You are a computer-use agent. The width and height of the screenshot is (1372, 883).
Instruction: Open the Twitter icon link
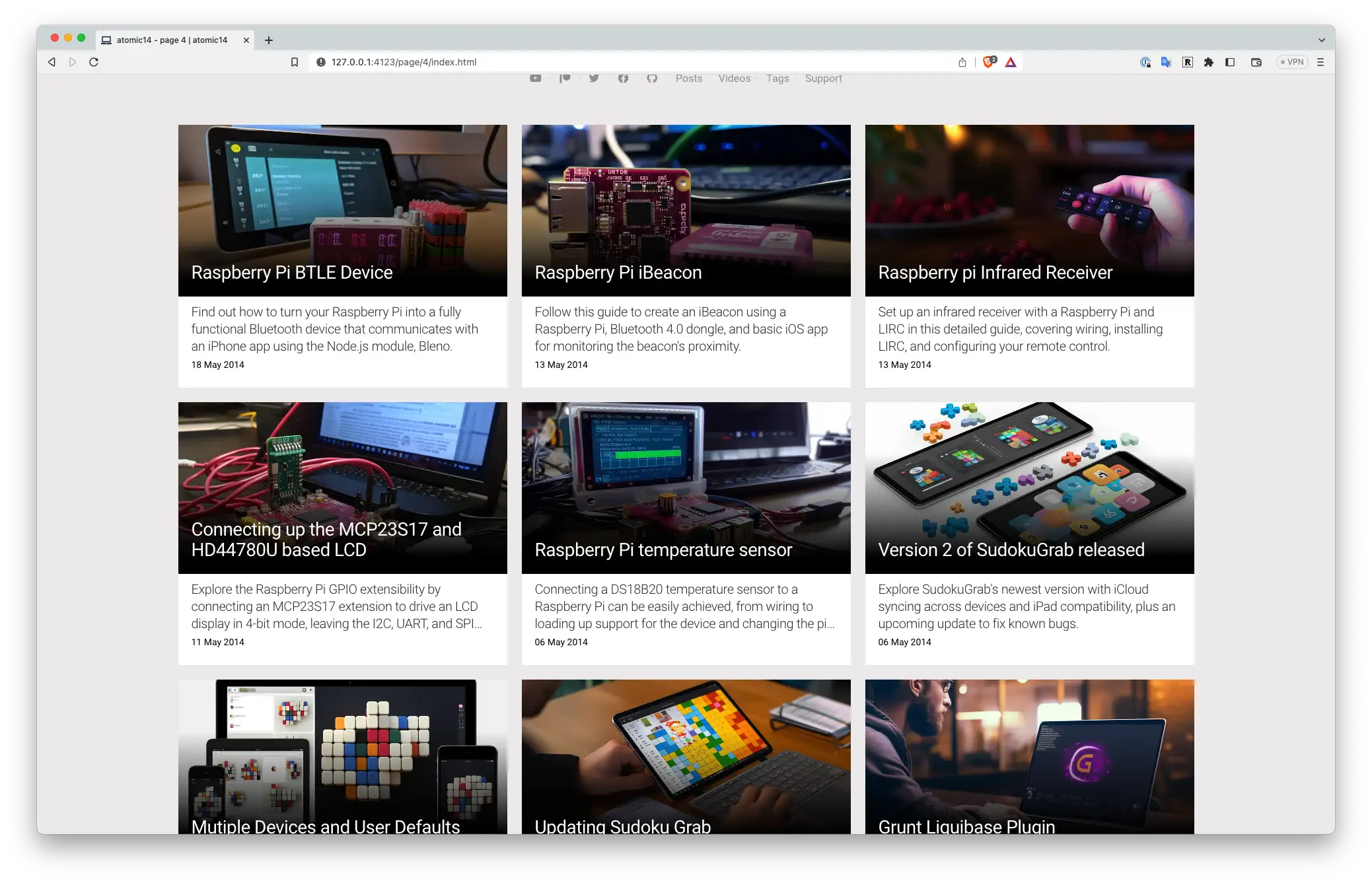pyautogui.click(x=594, y=79)
